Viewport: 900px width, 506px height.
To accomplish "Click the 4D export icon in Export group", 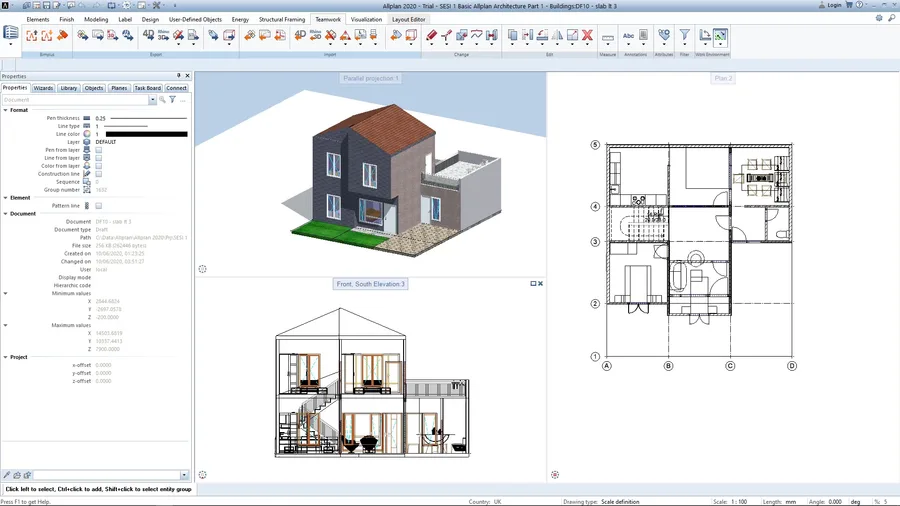I will tap(148, 36).
